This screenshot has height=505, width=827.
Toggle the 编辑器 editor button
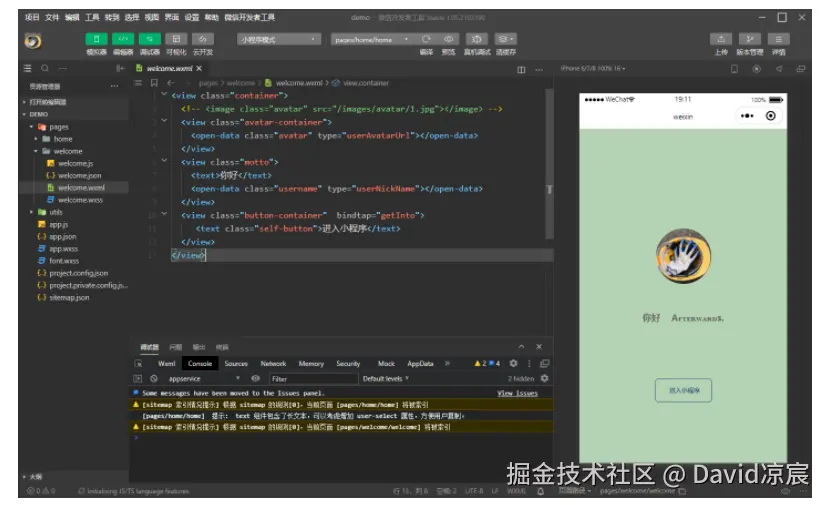[123, 39]
